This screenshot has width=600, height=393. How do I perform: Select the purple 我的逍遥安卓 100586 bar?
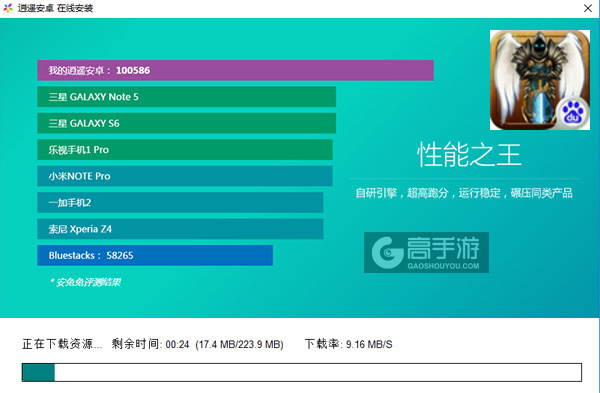[235, 70]
